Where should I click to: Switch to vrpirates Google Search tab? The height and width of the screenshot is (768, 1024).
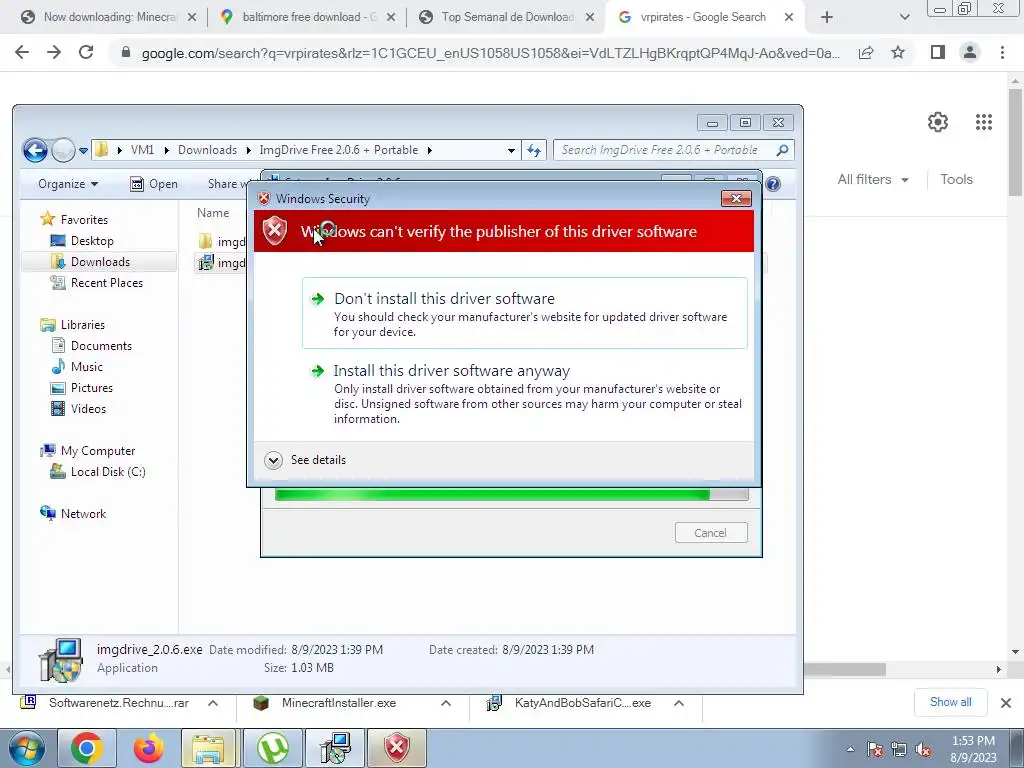pos(703,17)
